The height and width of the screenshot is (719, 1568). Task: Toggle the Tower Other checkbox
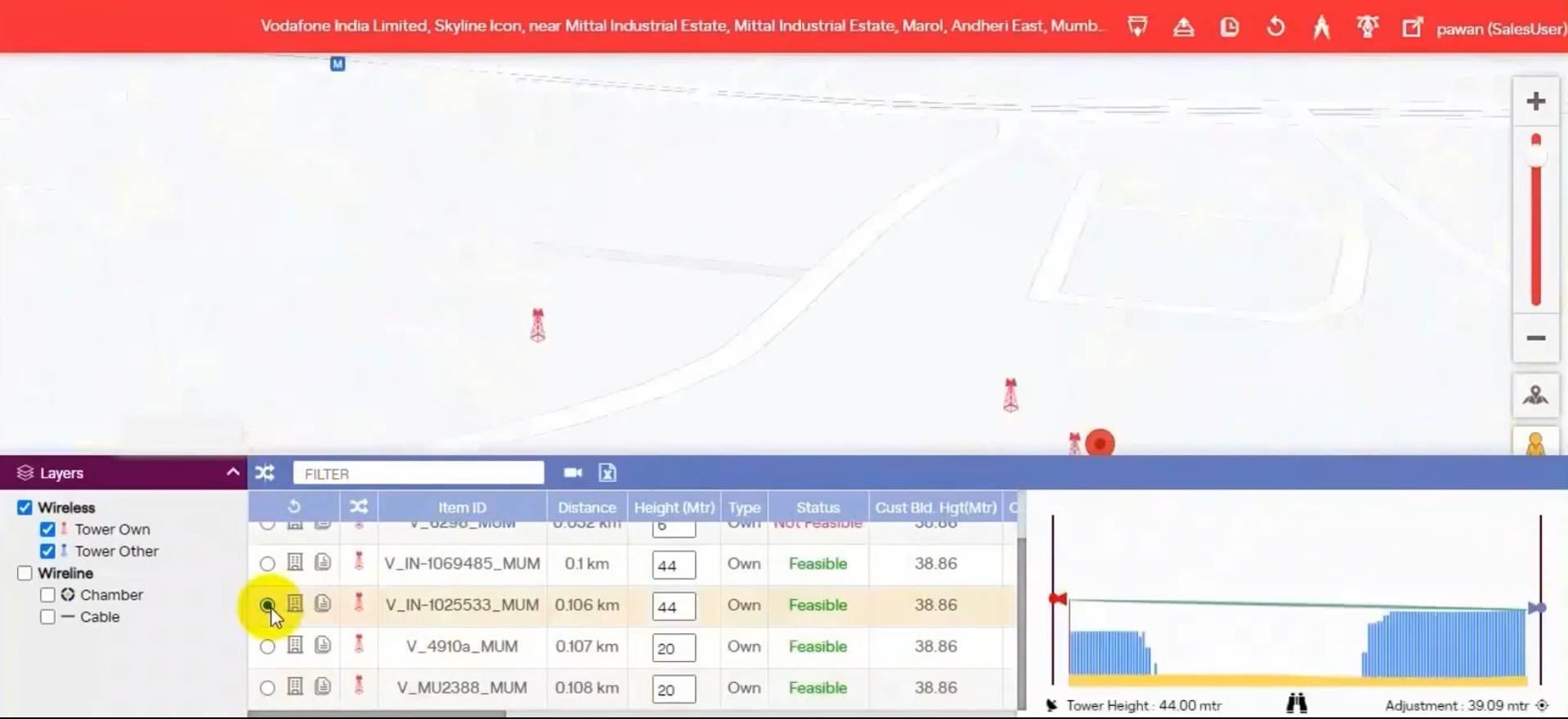[47, 552]
